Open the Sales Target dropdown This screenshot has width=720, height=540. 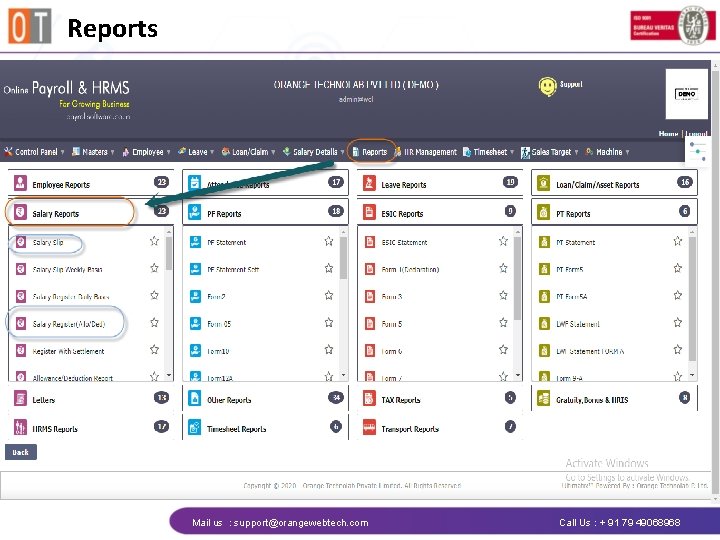[x=550, y=152]
